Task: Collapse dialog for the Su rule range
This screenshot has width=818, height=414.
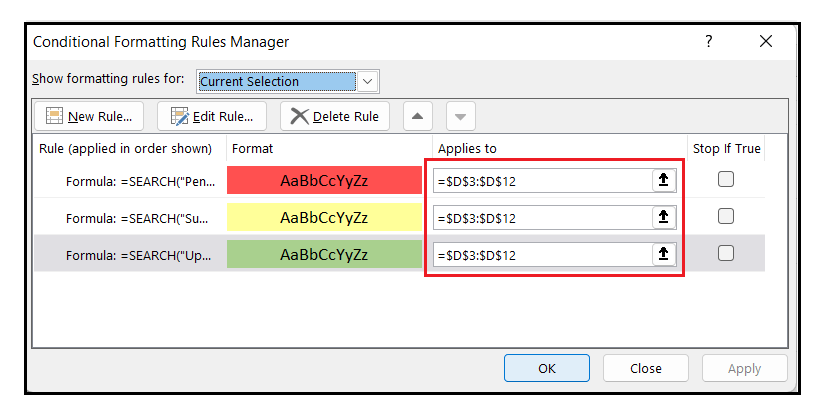Action: click(664, 217)
